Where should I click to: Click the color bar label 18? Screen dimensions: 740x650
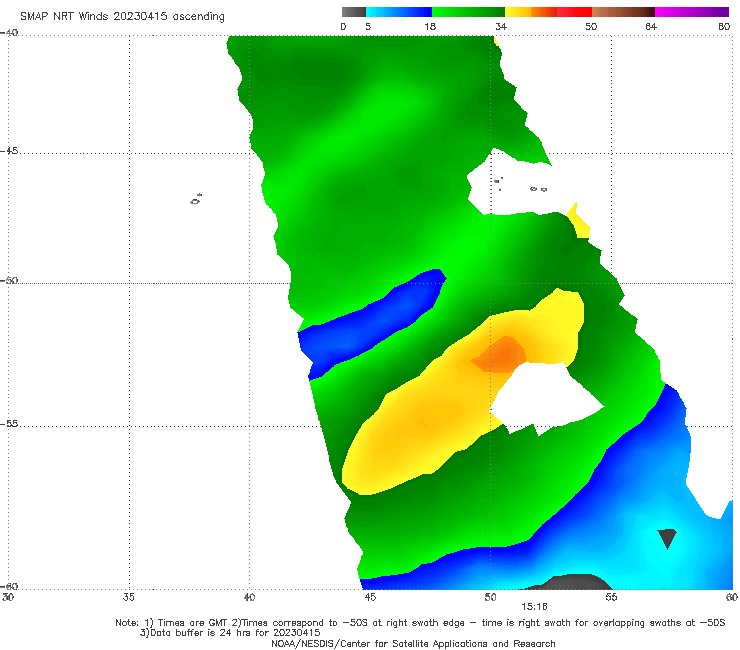pyautogui.click(x=430, y=26)
